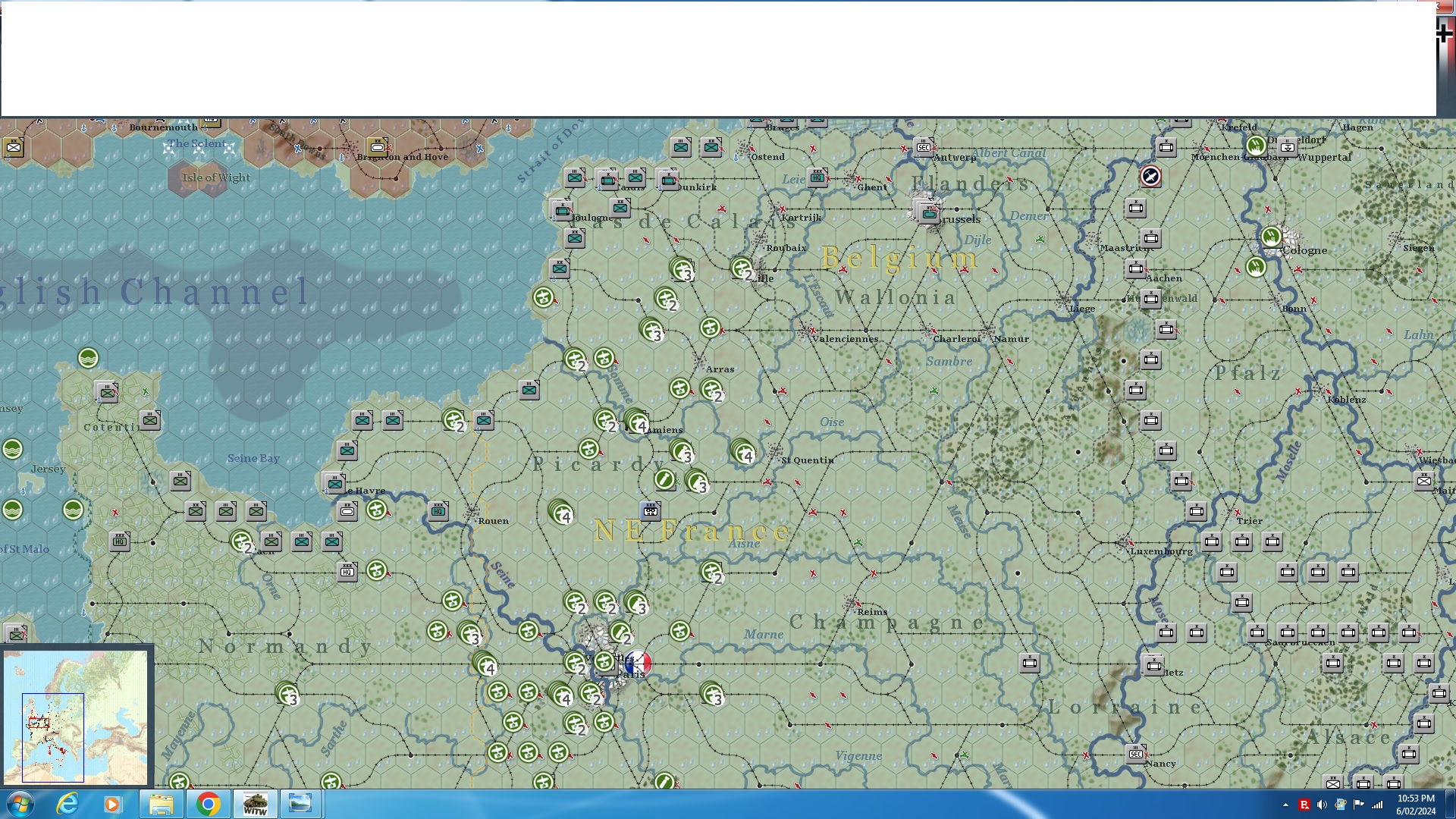Image resolution: width=1456 pixels, height=819 pixels.
Task: Click the minimap overview in bottom-left corner
Action: click(x=75, y=717)
